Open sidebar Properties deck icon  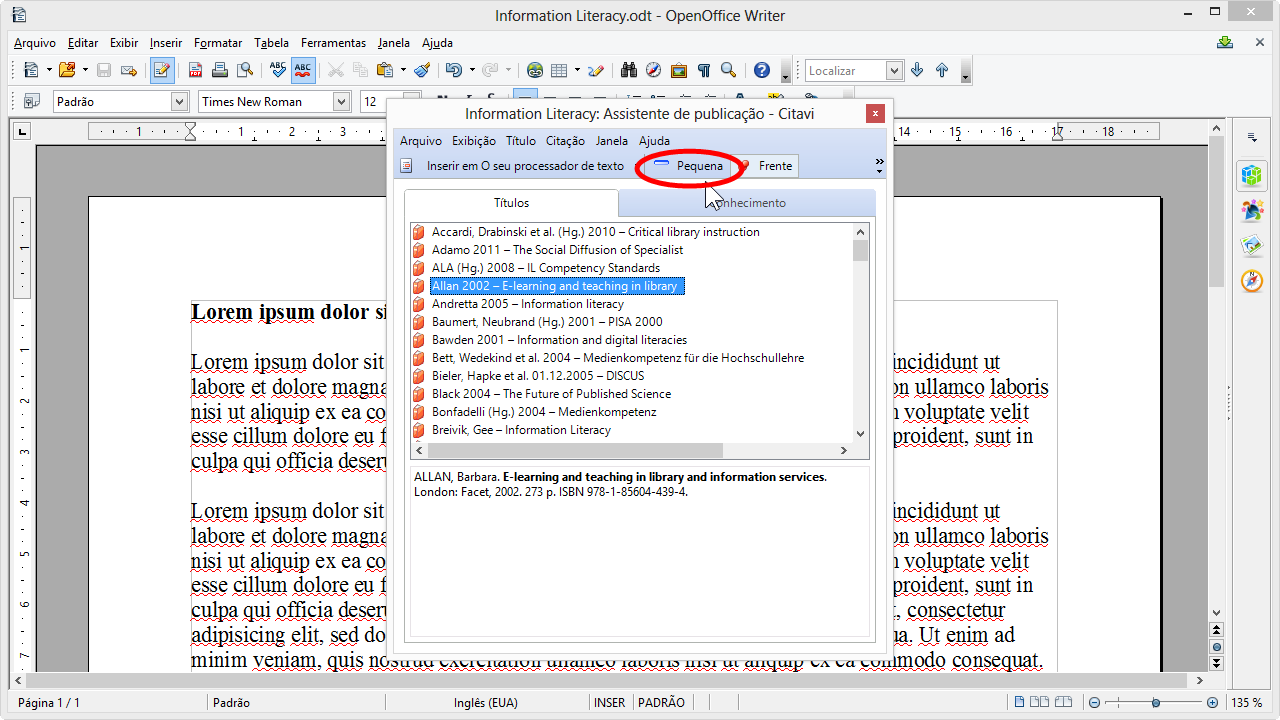tap(1252, 176)
